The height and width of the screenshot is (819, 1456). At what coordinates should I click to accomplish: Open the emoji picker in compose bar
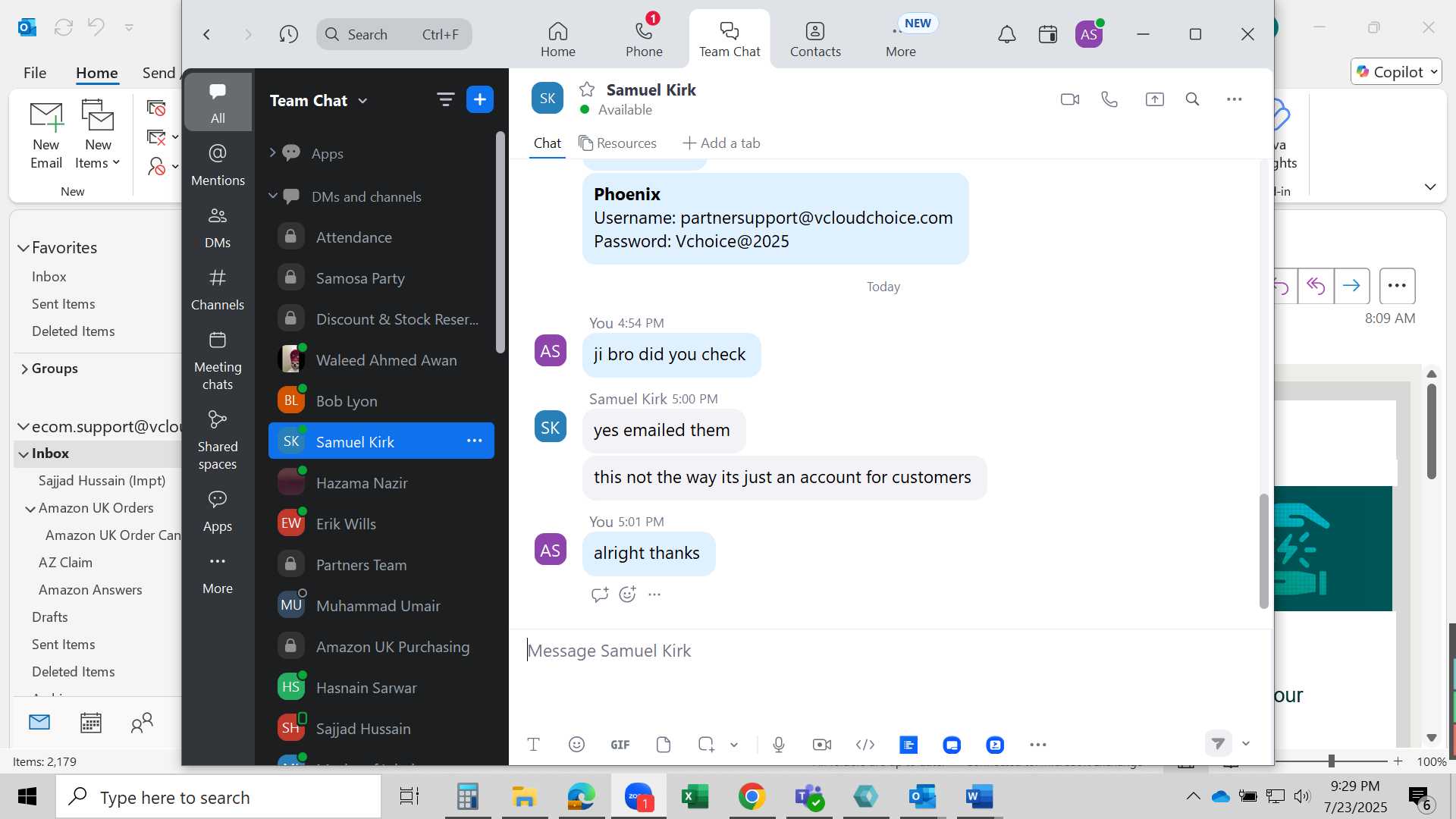pos(576,745)
